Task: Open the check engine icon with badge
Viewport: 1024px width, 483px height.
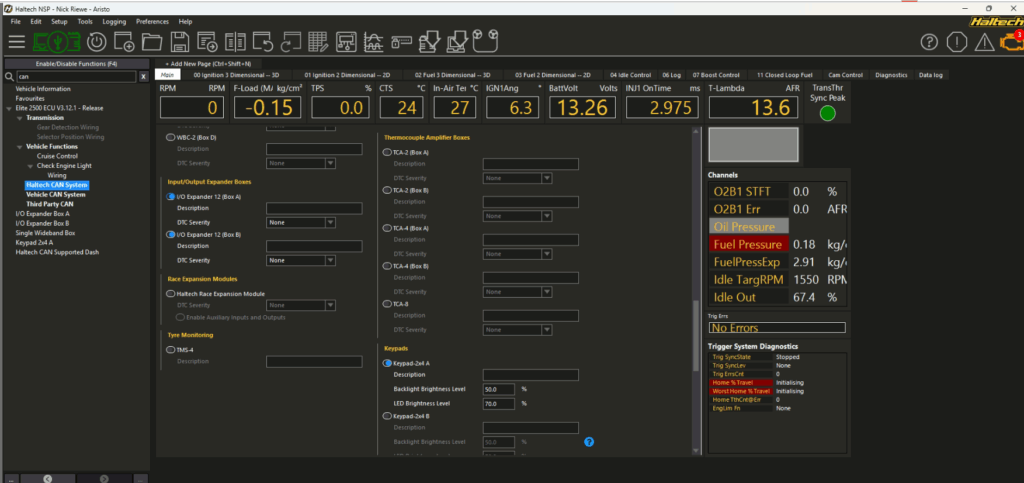Action: [x=1010, y=41]
